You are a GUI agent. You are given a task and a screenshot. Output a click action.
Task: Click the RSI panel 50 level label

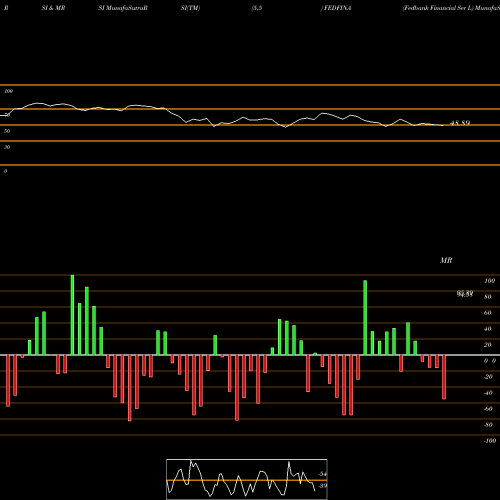pyautogui.click(x=7, y=131)
